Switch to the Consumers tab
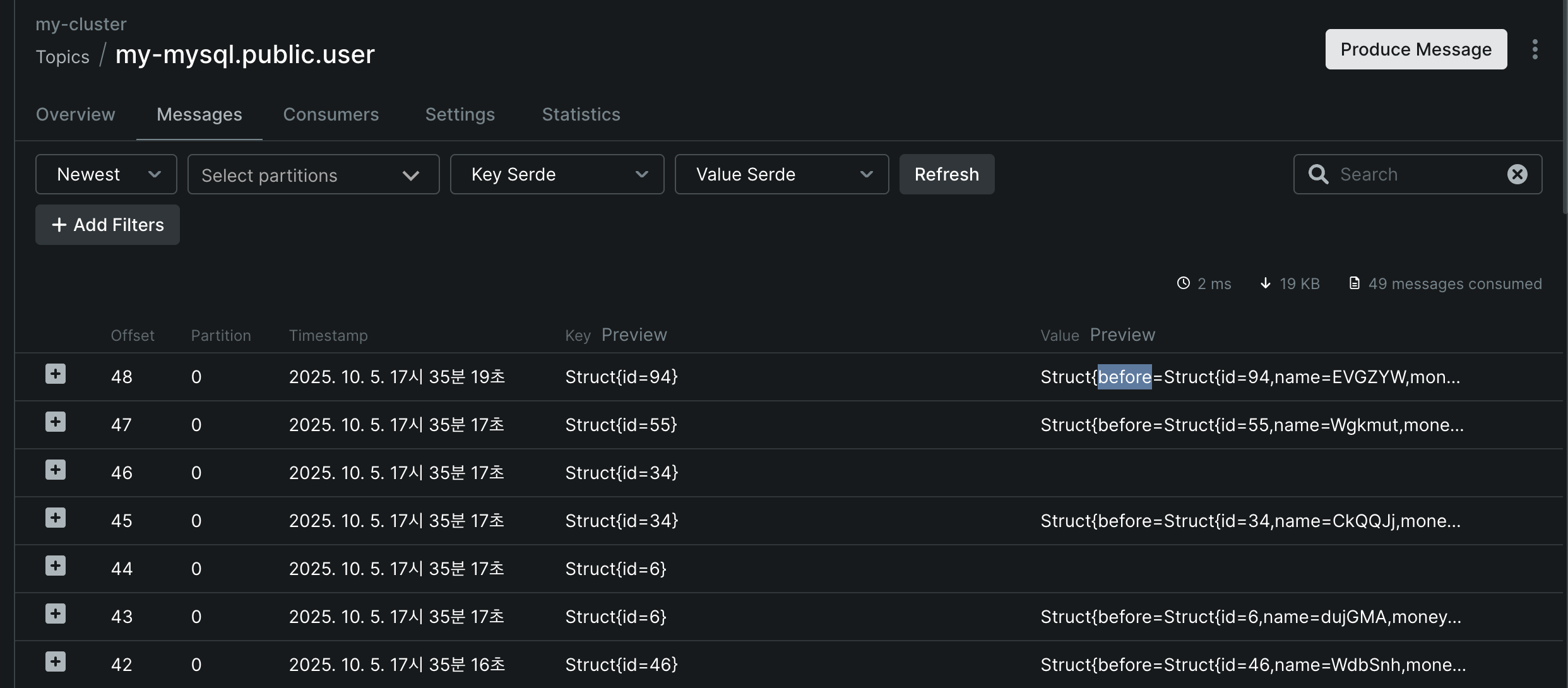The image size is (1568, 688). pos(331,114)
